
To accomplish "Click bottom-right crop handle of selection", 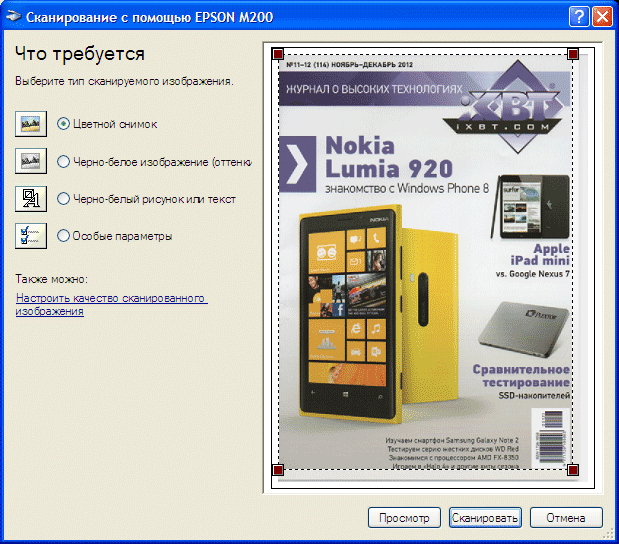I will (x=573, y=470).
